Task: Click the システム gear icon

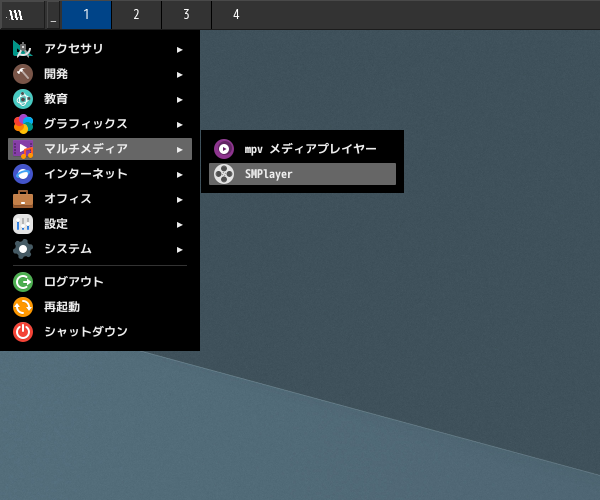Action: coord(23,249)
